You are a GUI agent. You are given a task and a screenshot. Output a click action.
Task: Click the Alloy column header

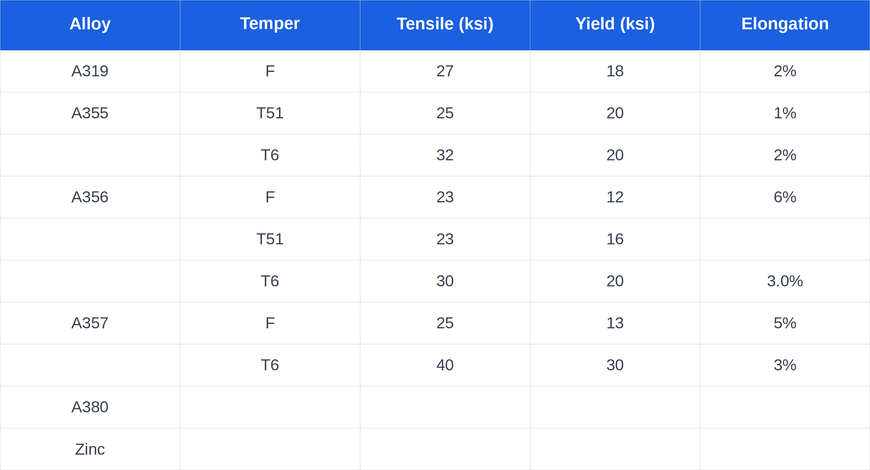90,24
